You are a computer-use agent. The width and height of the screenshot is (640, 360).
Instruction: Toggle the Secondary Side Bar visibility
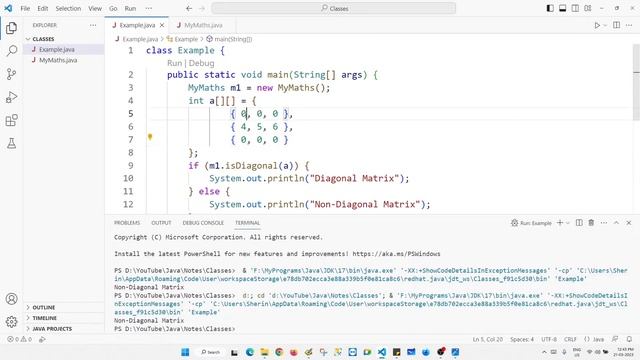pyautogui.click(x=575, y=8)
